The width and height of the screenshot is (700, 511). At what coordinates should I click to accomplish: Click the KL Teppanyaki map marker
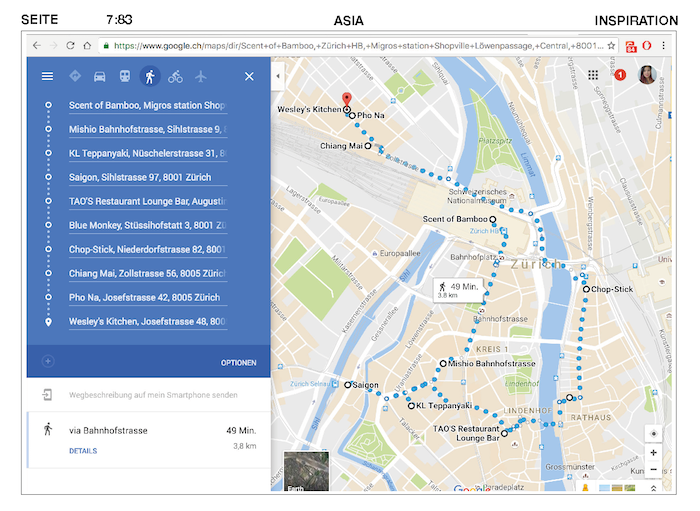point(411,406)
